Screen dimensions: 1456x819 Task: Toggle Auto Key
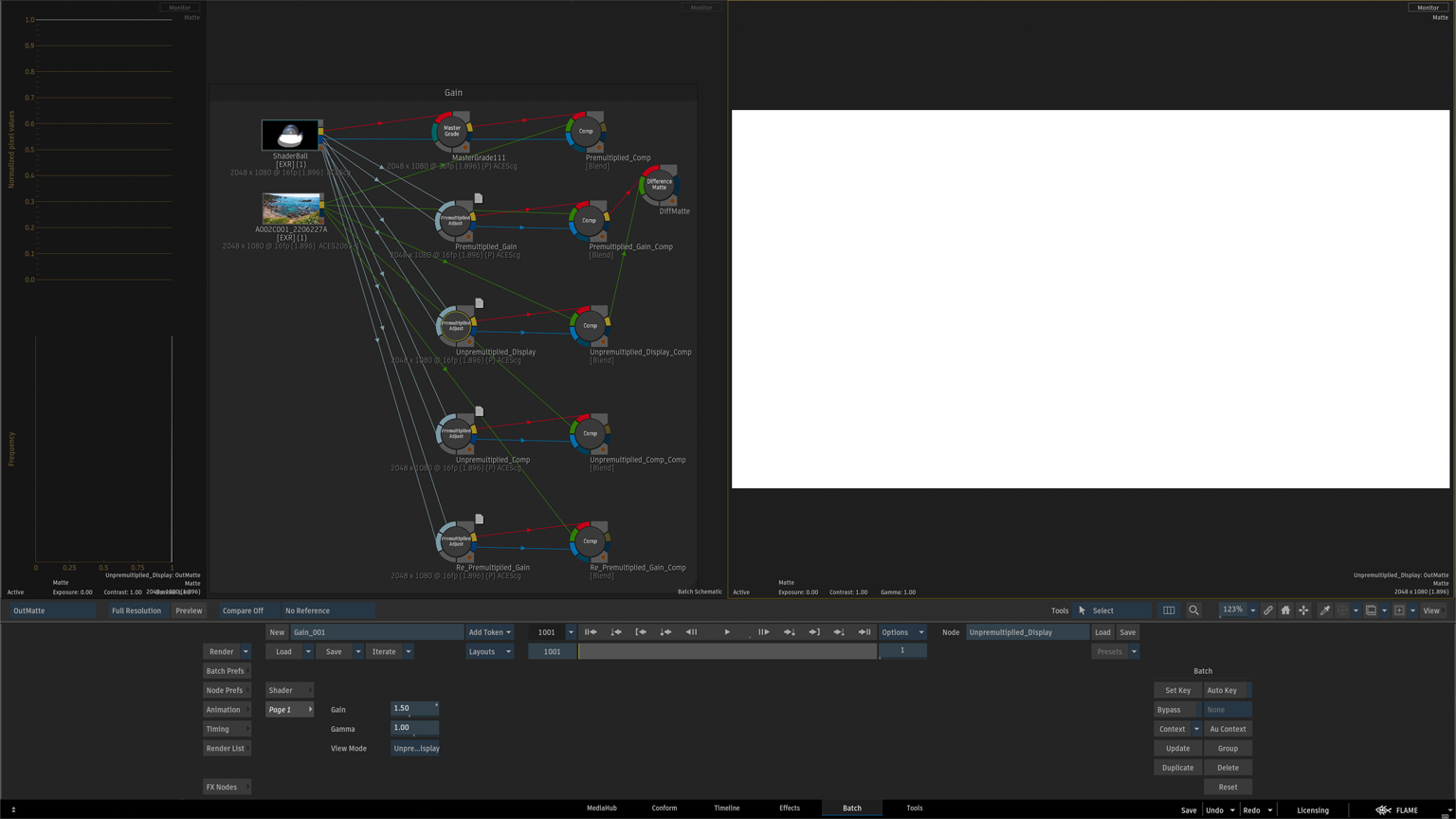tap(1228, 690)
